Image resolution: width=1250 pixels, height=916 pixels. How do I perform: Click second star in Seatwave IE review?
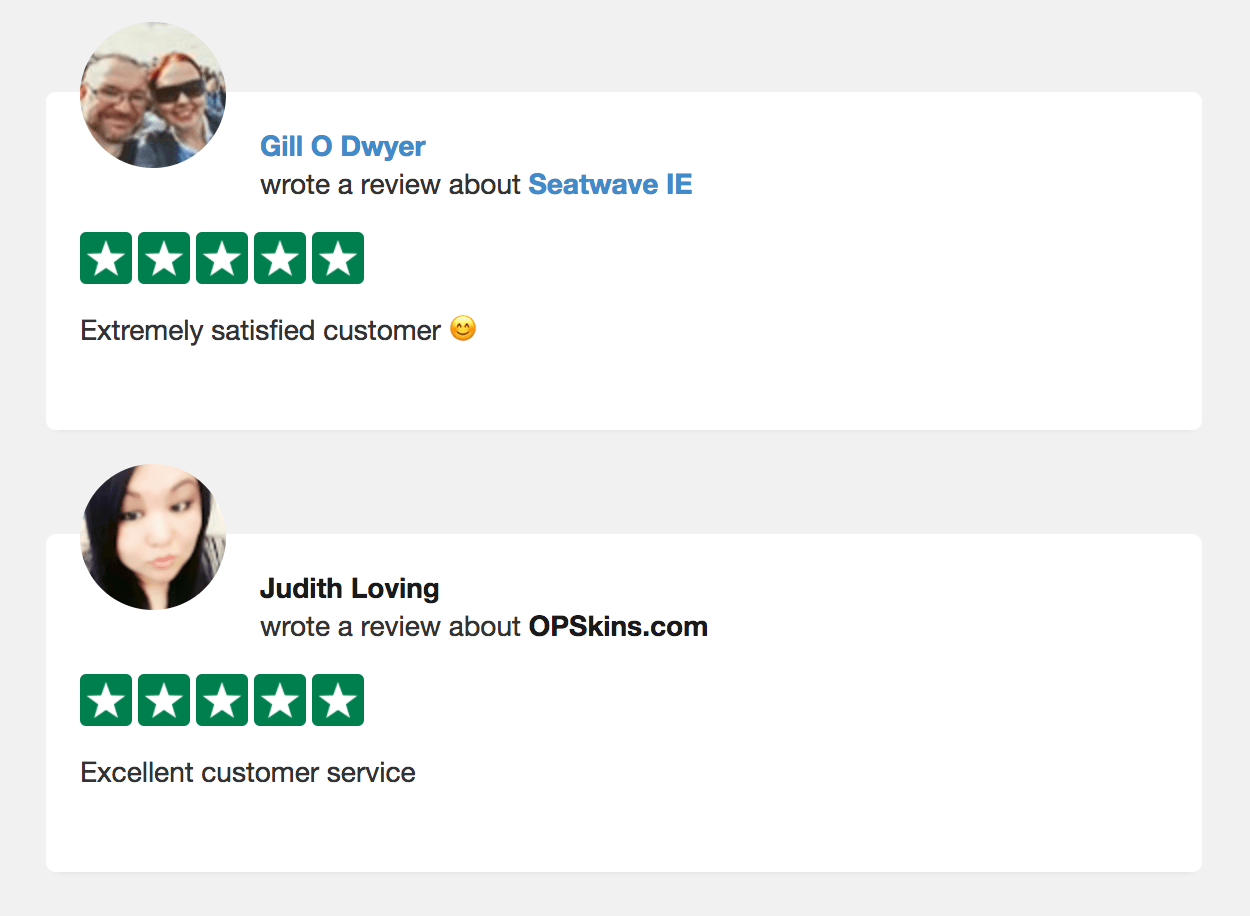164,258
